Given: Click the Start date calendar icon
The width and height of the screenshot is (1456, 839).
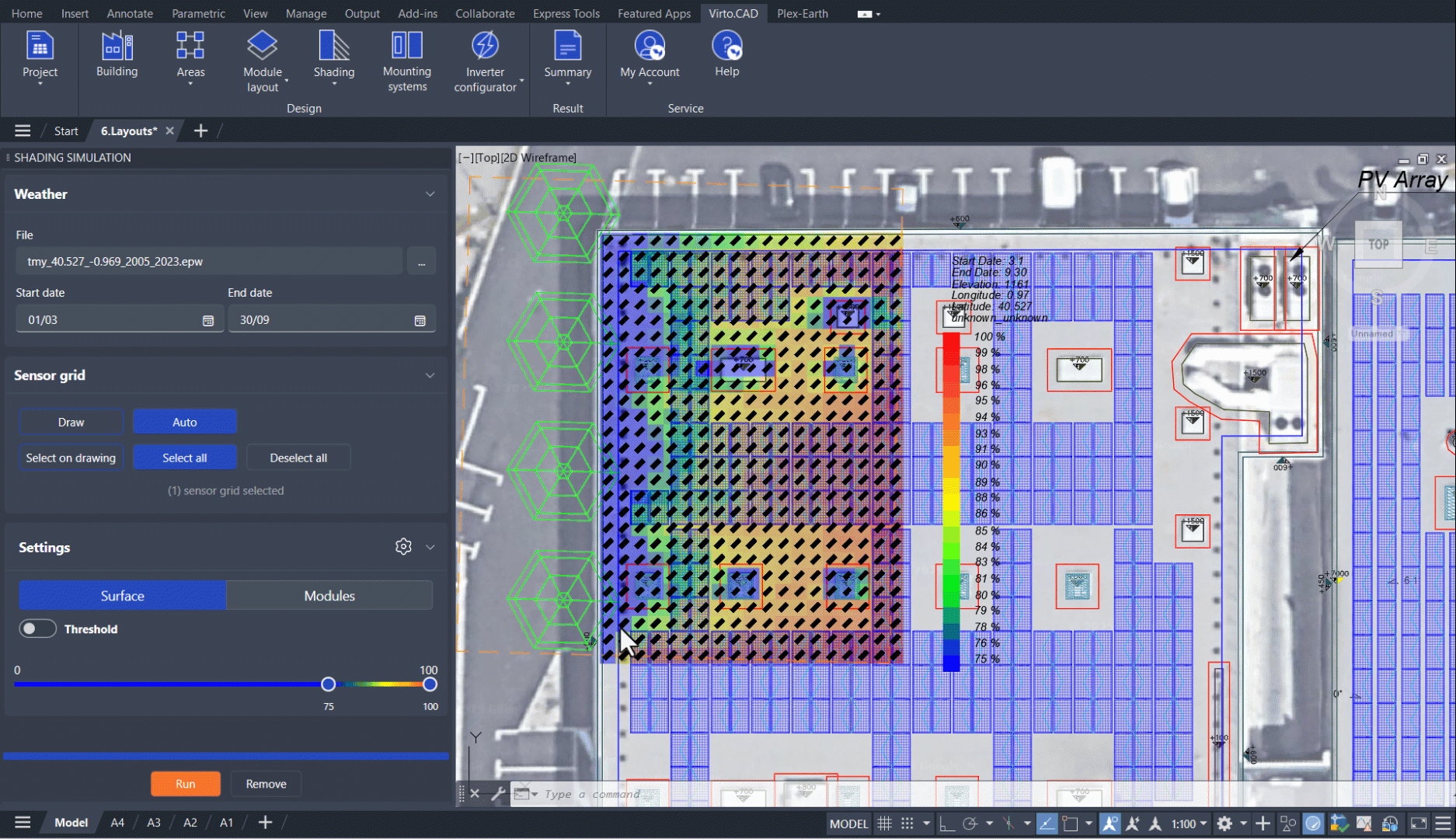Looking at the screenshot, I should click(x=208, y=321).
